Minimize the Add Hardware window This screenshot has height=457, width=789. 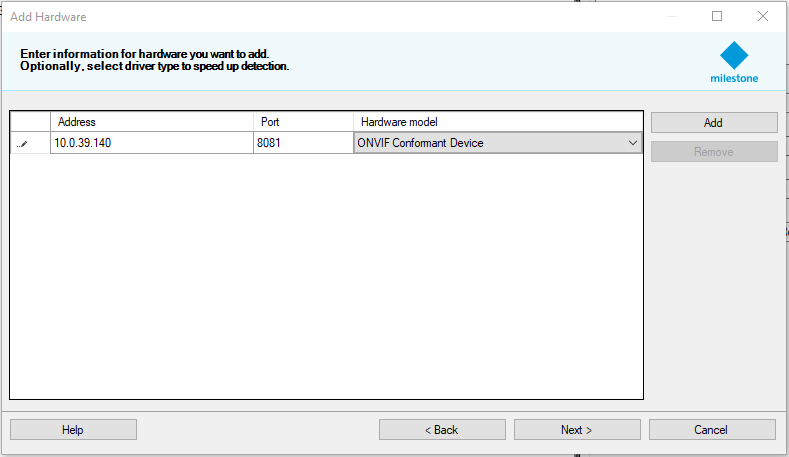point(672,16)
